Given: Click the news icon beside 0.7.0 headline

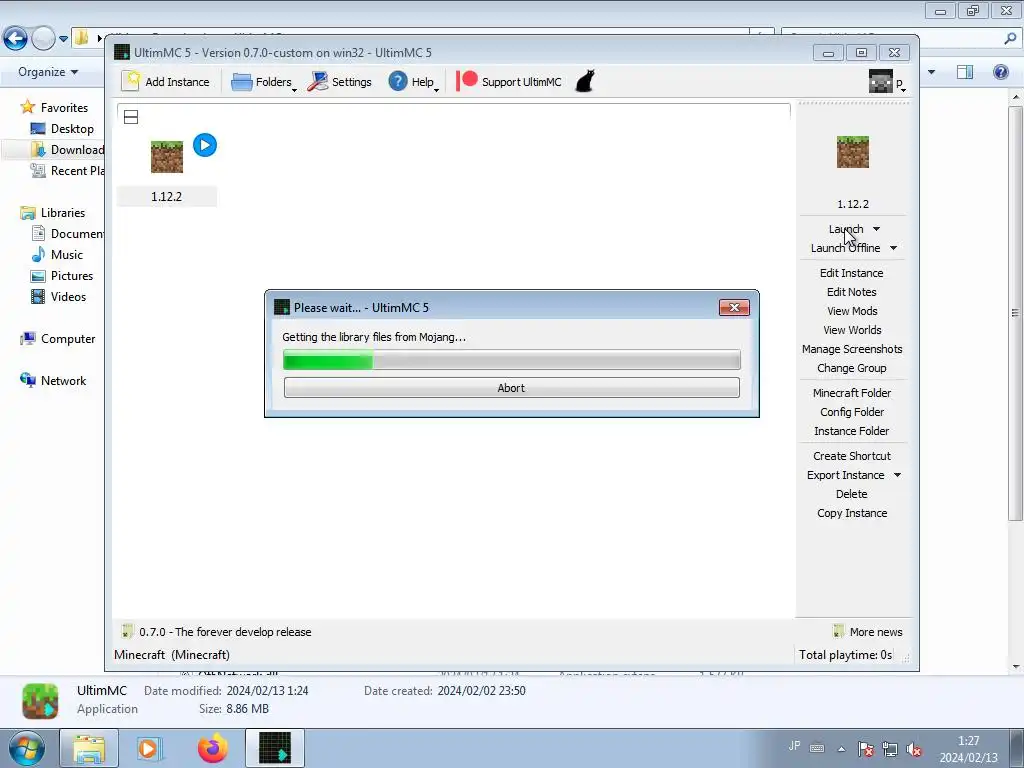Looking at the screenshot, I should [x=127, y=632].
